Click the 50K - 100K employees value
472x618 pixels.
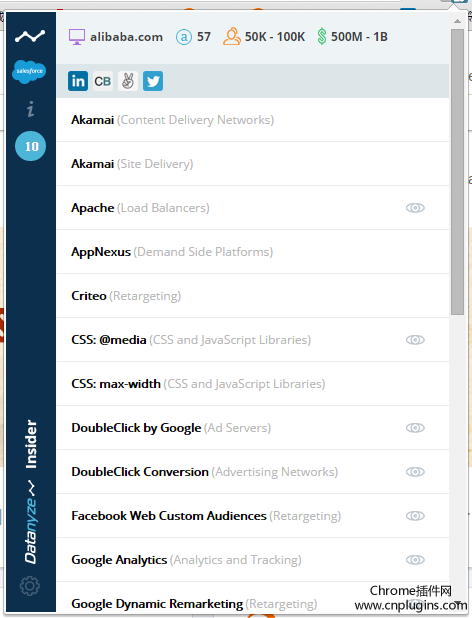pyautogui.click(x=275, y=37)
